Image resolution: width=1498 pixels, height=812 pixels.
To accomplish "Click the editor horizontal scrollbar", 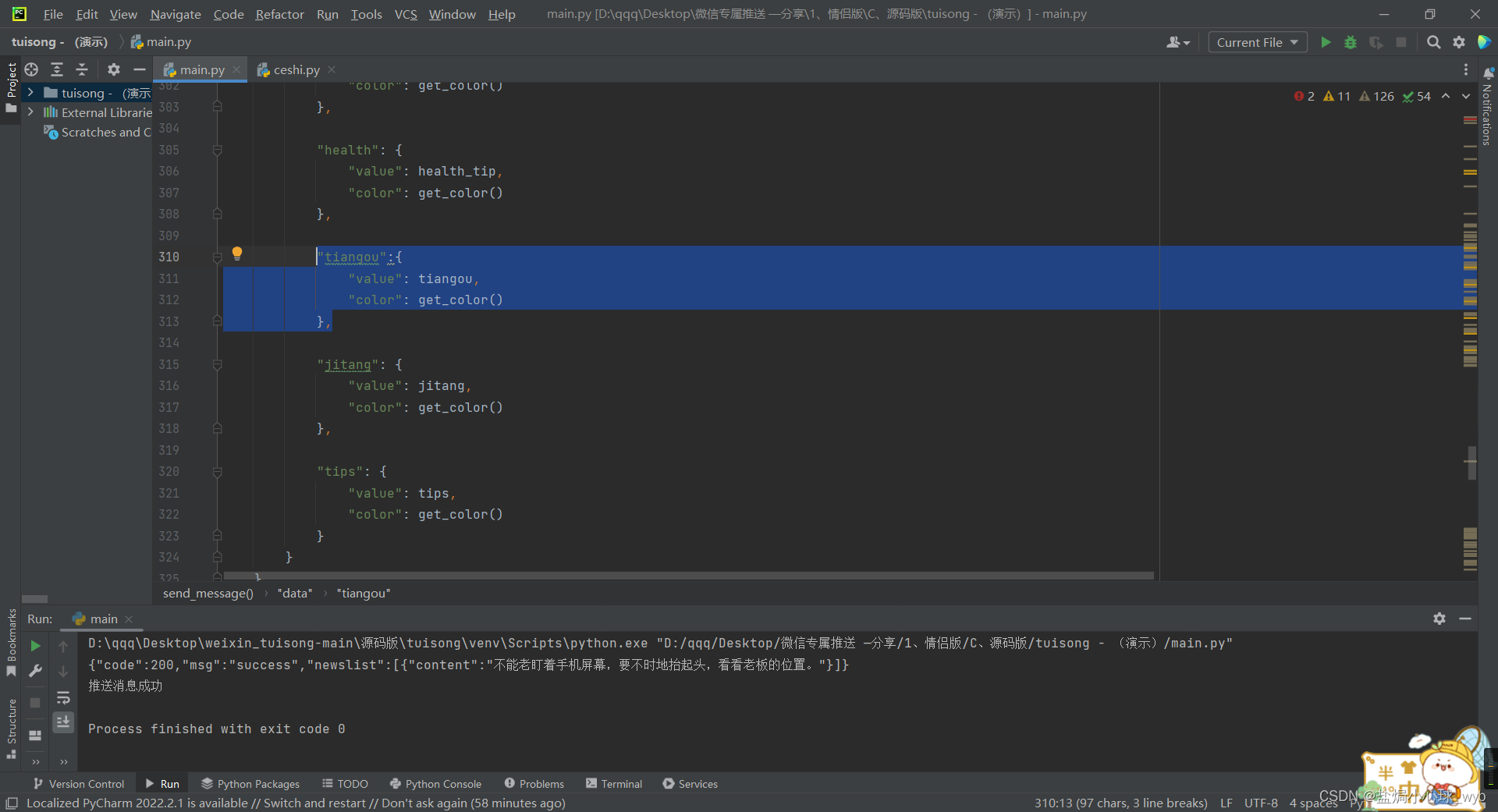I will tap(688, 576).
